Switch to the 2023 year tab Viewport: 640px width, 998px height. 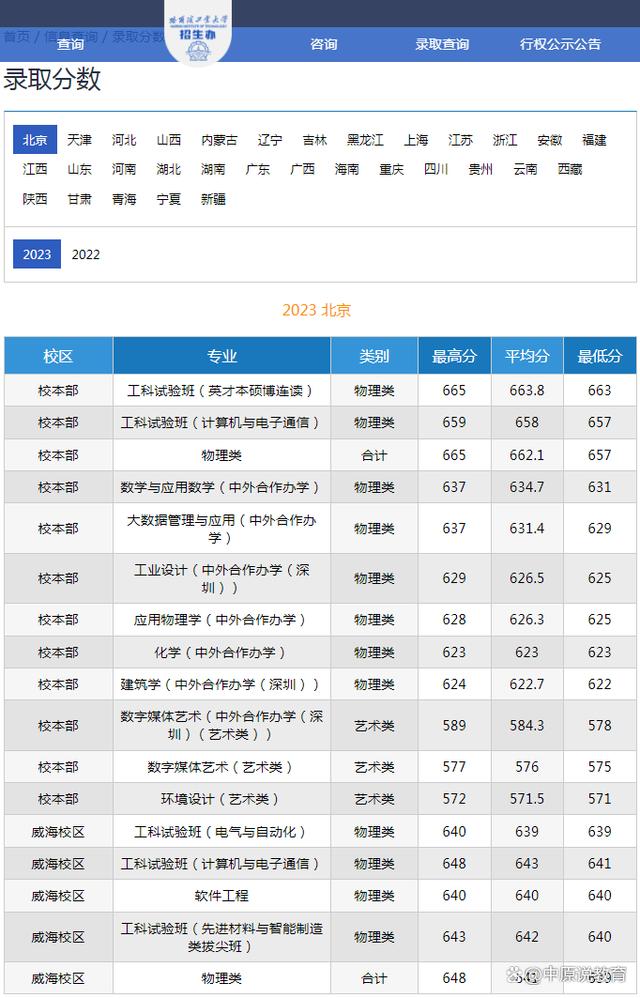pos(37,254)
